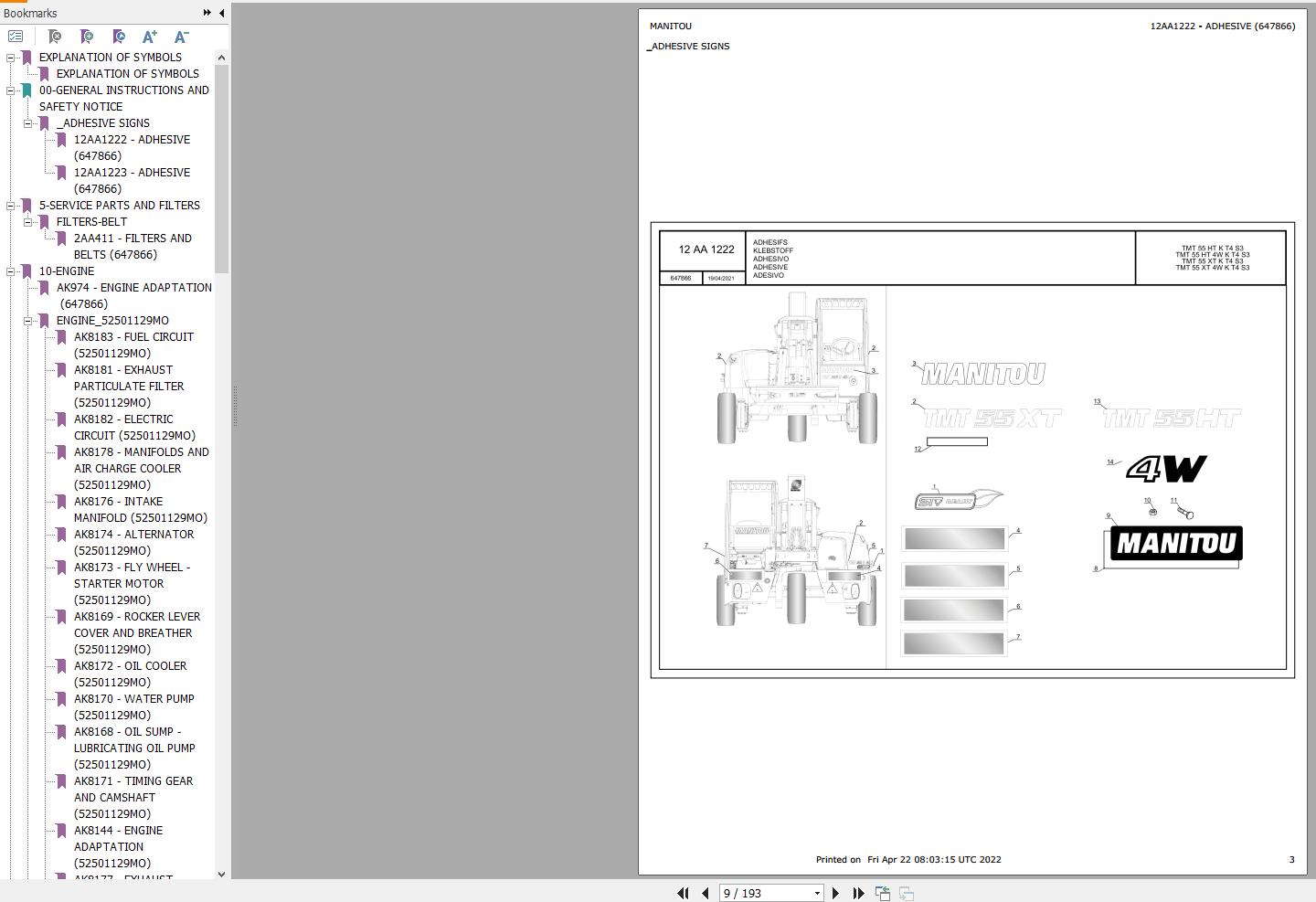Open the 12AA1223 - ADHESIVE bookmark
Viewport: 1316px width, 902px height.
pos(132,181)
